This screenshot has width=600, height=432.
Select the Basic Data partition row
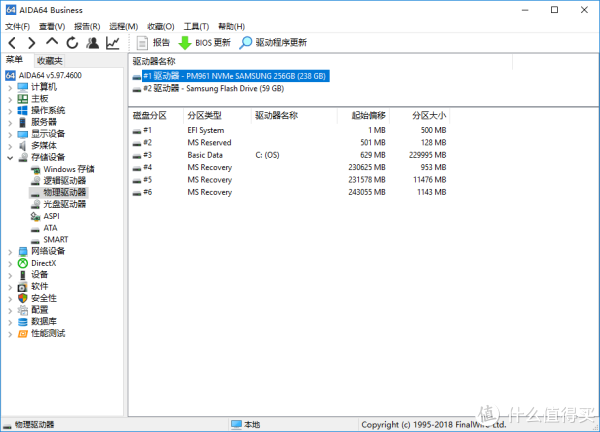pos(290,155)
